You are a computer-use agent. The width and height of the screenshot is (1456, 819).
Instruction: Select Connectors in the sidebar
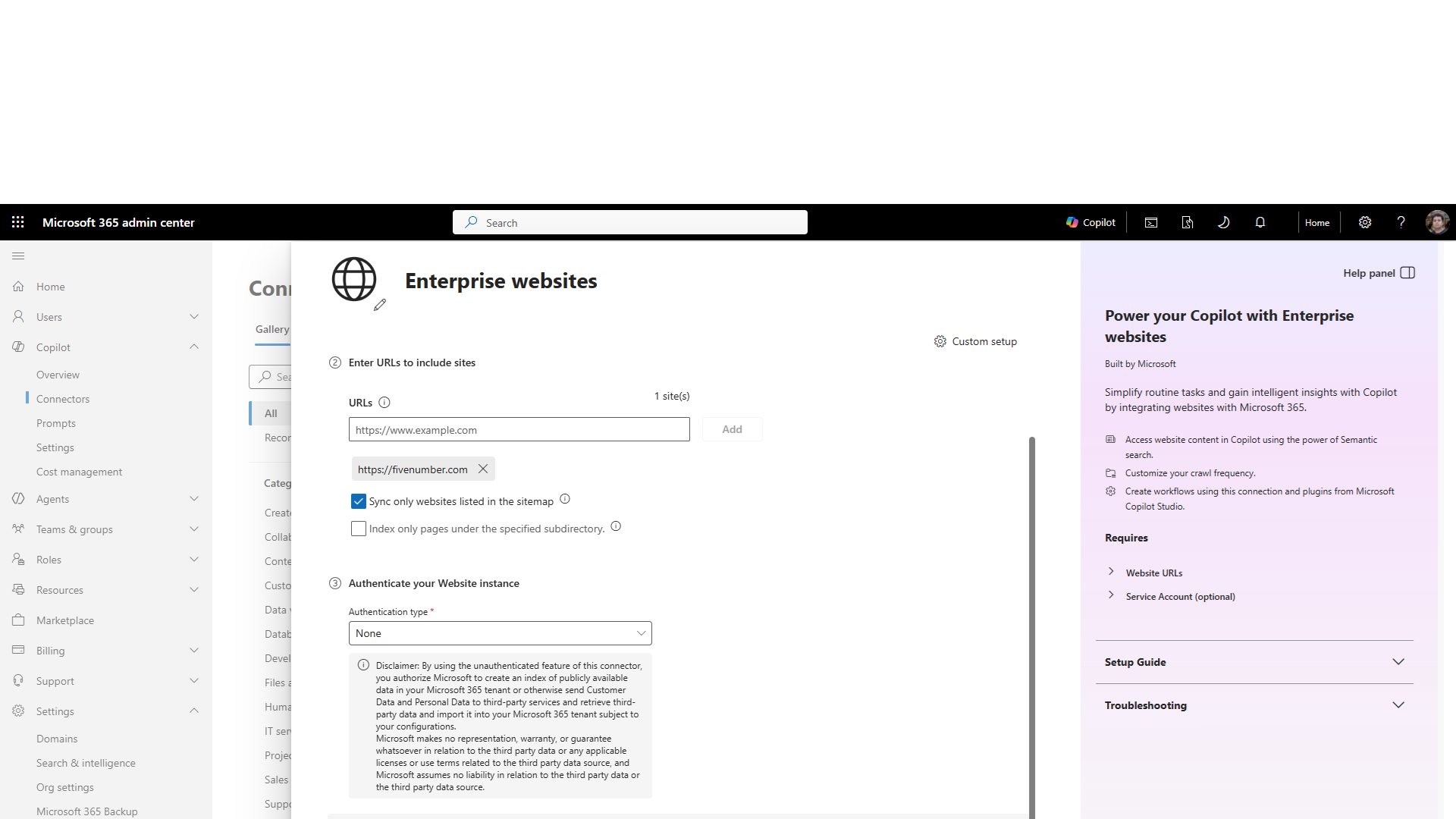coord(63,399)
